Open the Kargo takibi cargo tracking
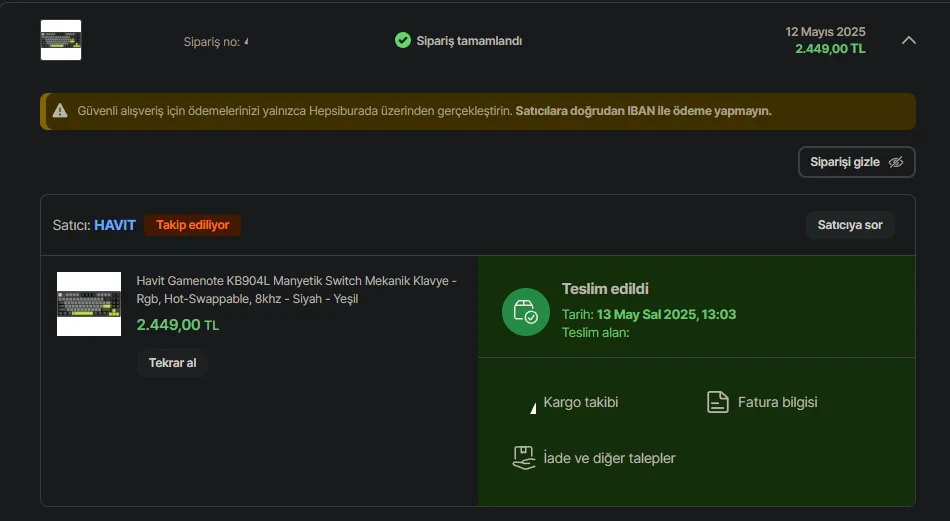950x521 pixels. [x=580, y=402]
